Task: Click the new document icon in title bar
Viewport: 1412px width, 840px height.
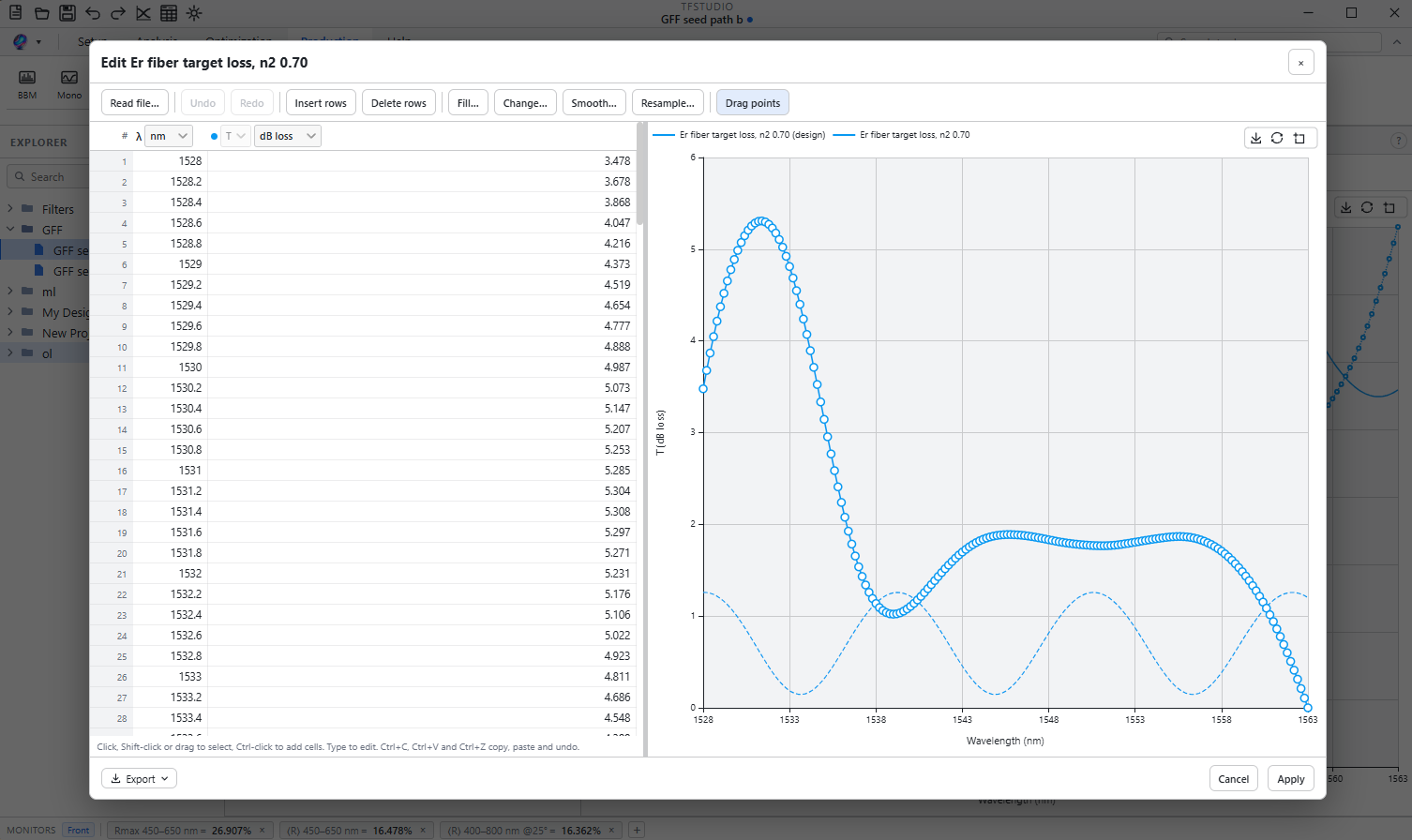Action: point(16,13)
